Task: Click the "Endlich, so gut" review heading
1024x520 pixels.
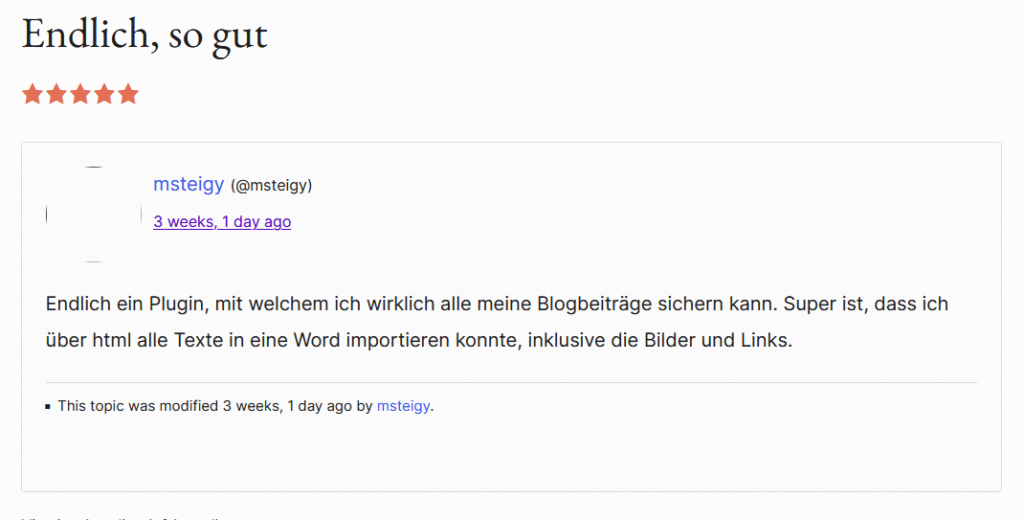Action: coord(145,35)
